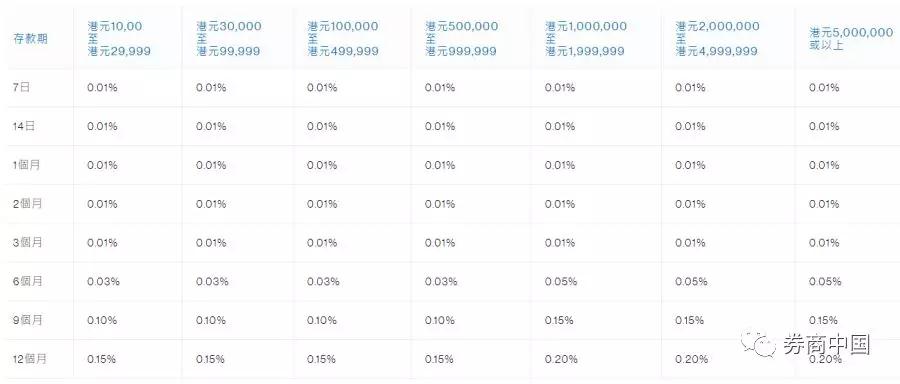Click the 存款期 column header
The image size is (900, 384).
[x=30, y=39]
